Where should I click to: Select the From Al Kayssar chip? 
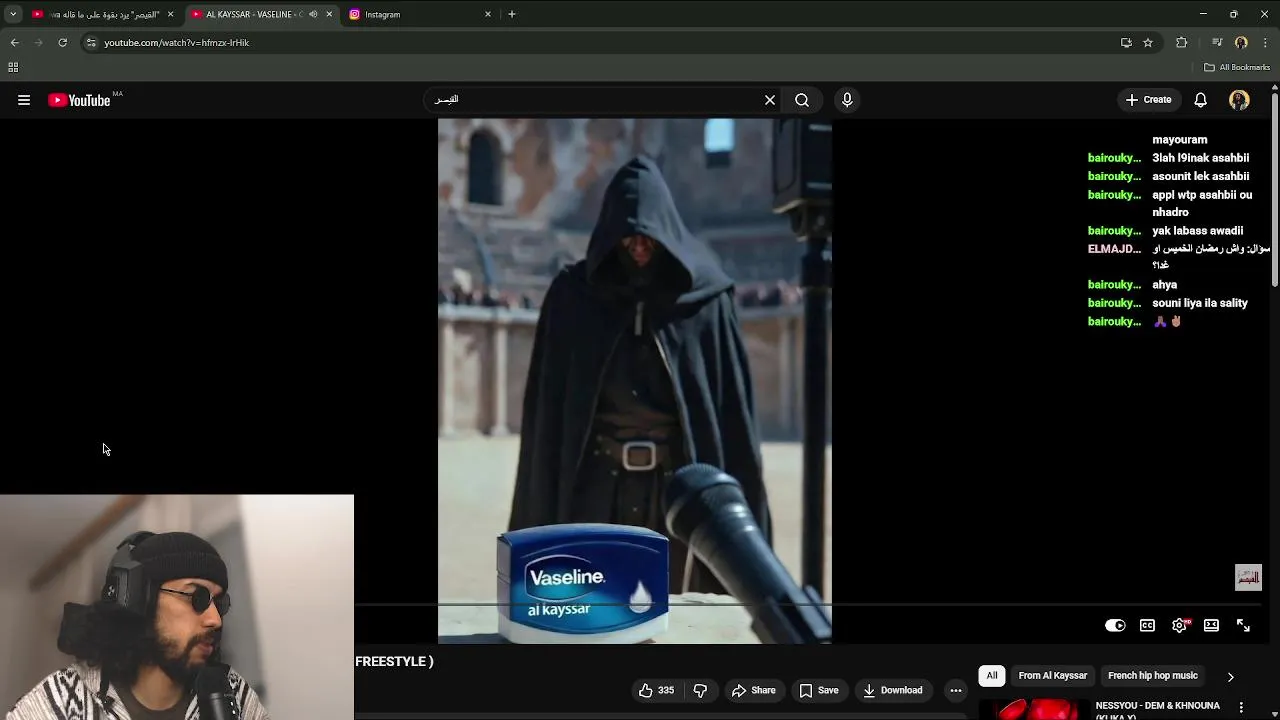tap(1052, 676)
